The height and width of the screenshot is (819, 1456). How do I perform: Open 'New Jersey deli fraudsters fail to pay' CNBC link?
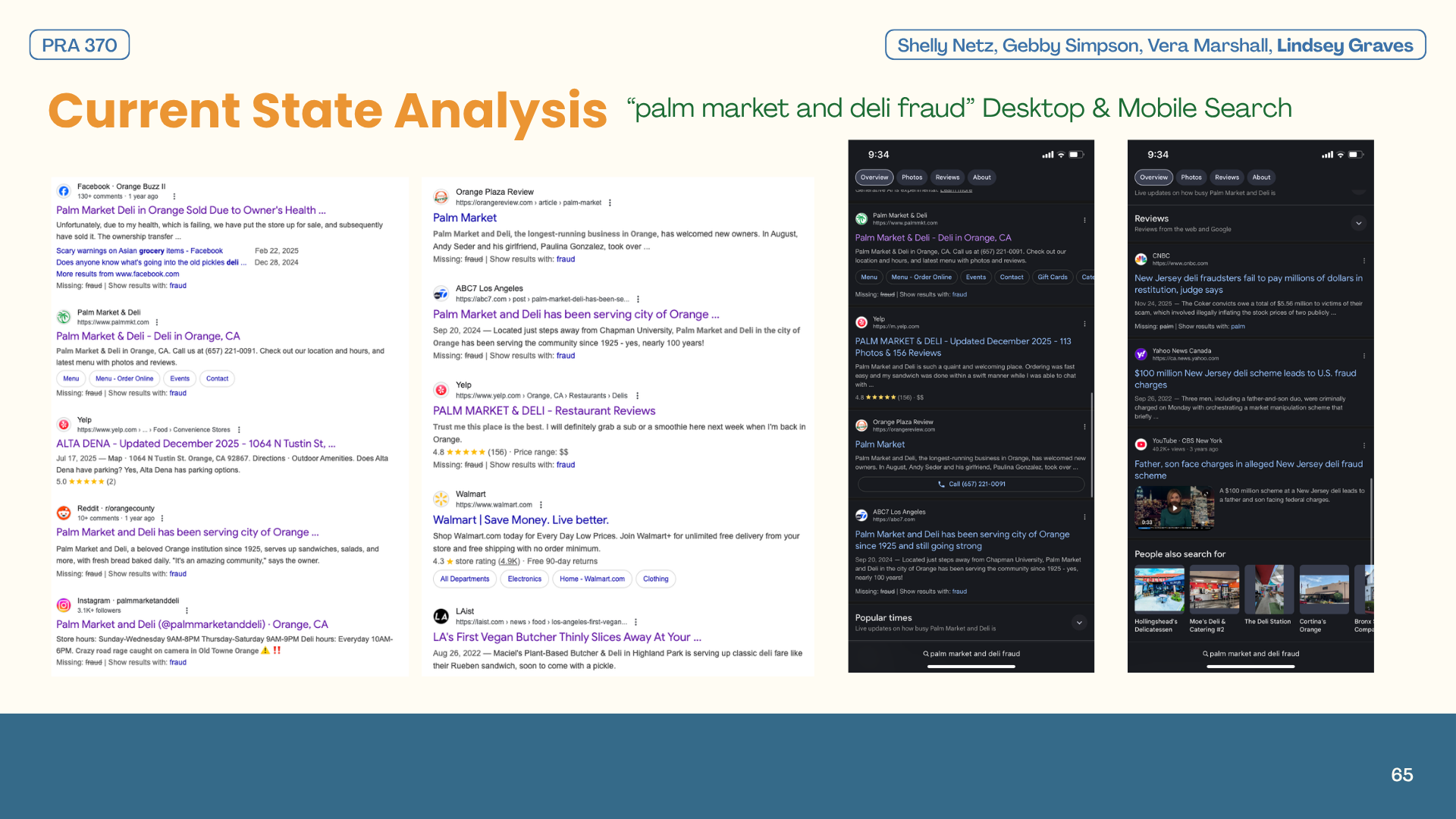pos(1248,284)
